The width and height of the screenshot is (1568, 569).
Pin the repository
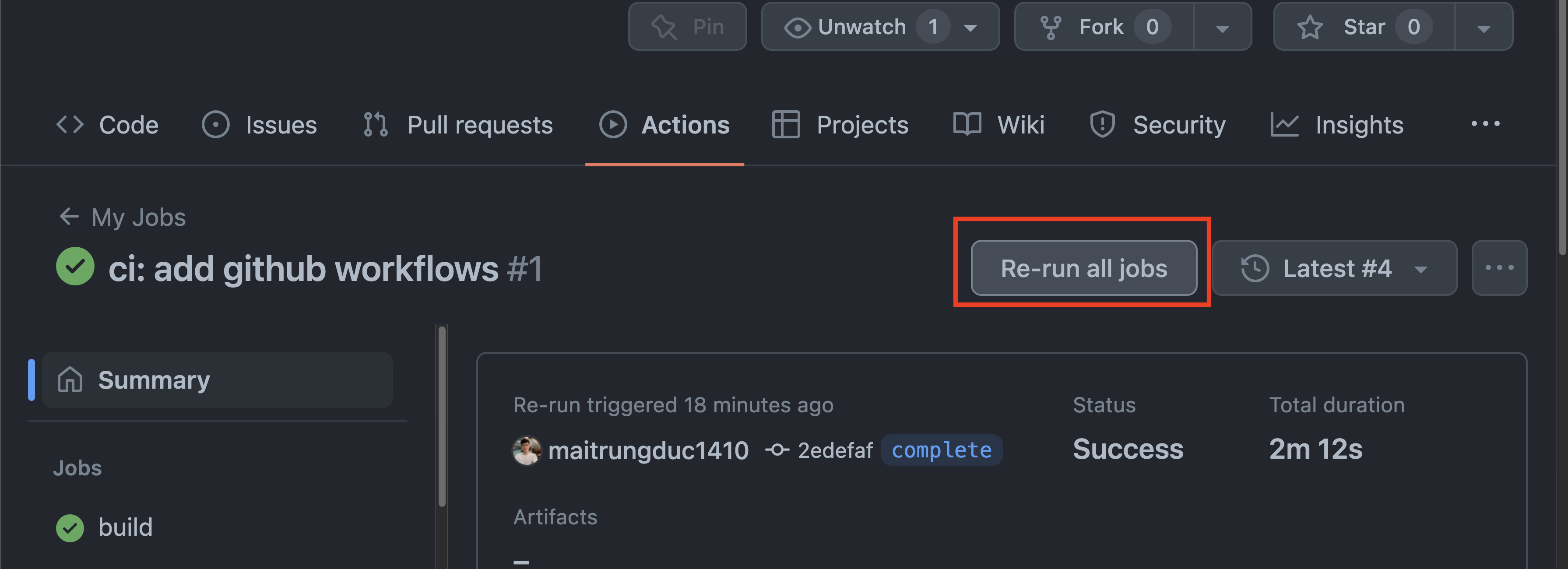(687, 26)
